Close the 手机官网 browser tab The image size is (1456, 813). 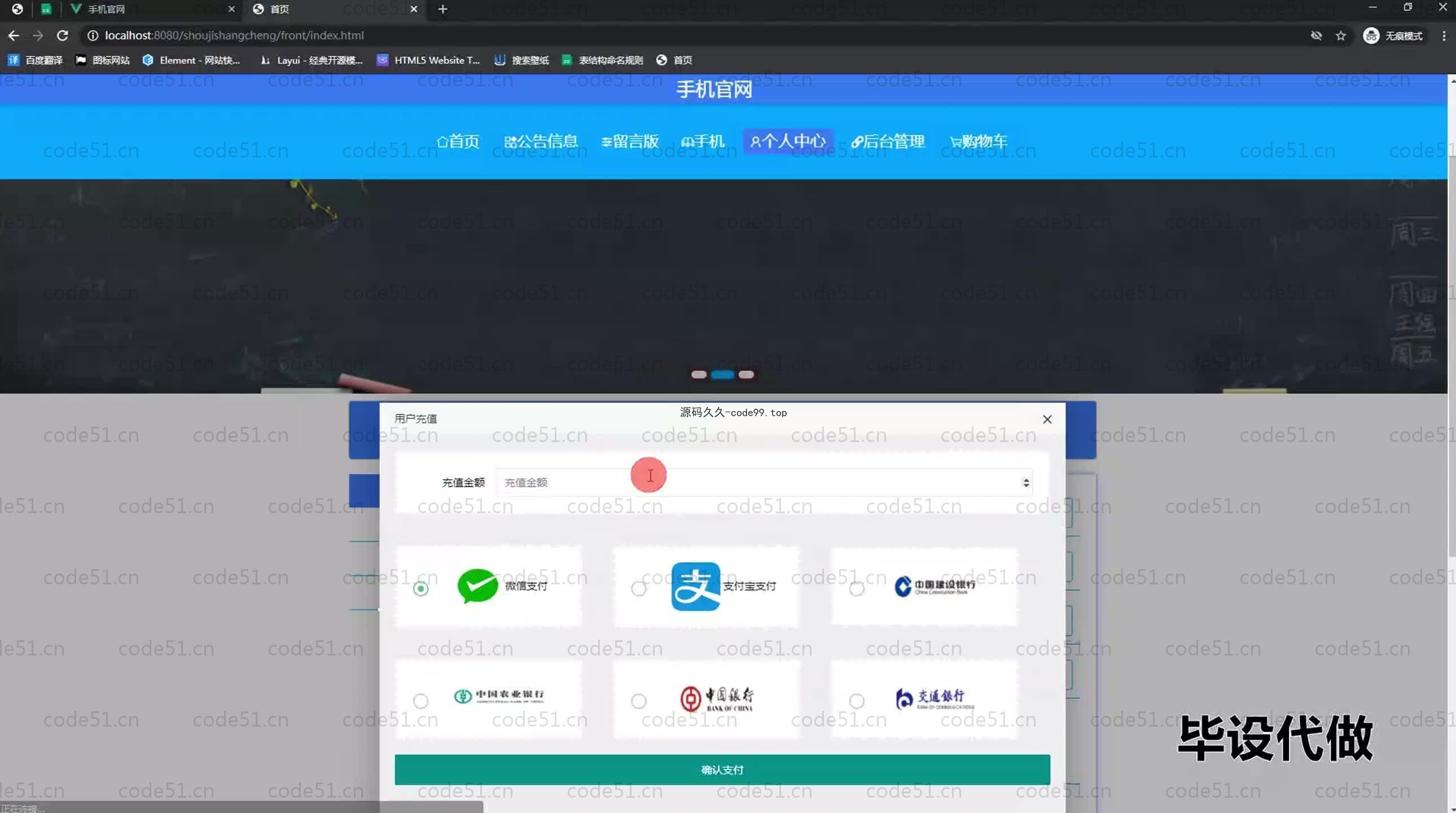point(231,9)
